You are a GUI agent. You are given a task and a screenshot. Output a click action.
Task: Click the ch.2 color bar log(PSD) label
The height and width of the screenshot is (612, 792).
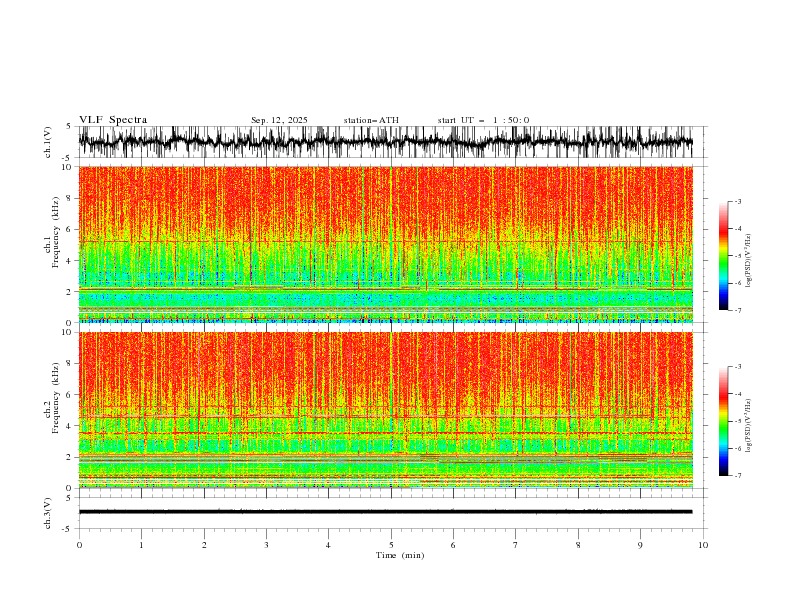click(749, 426)
